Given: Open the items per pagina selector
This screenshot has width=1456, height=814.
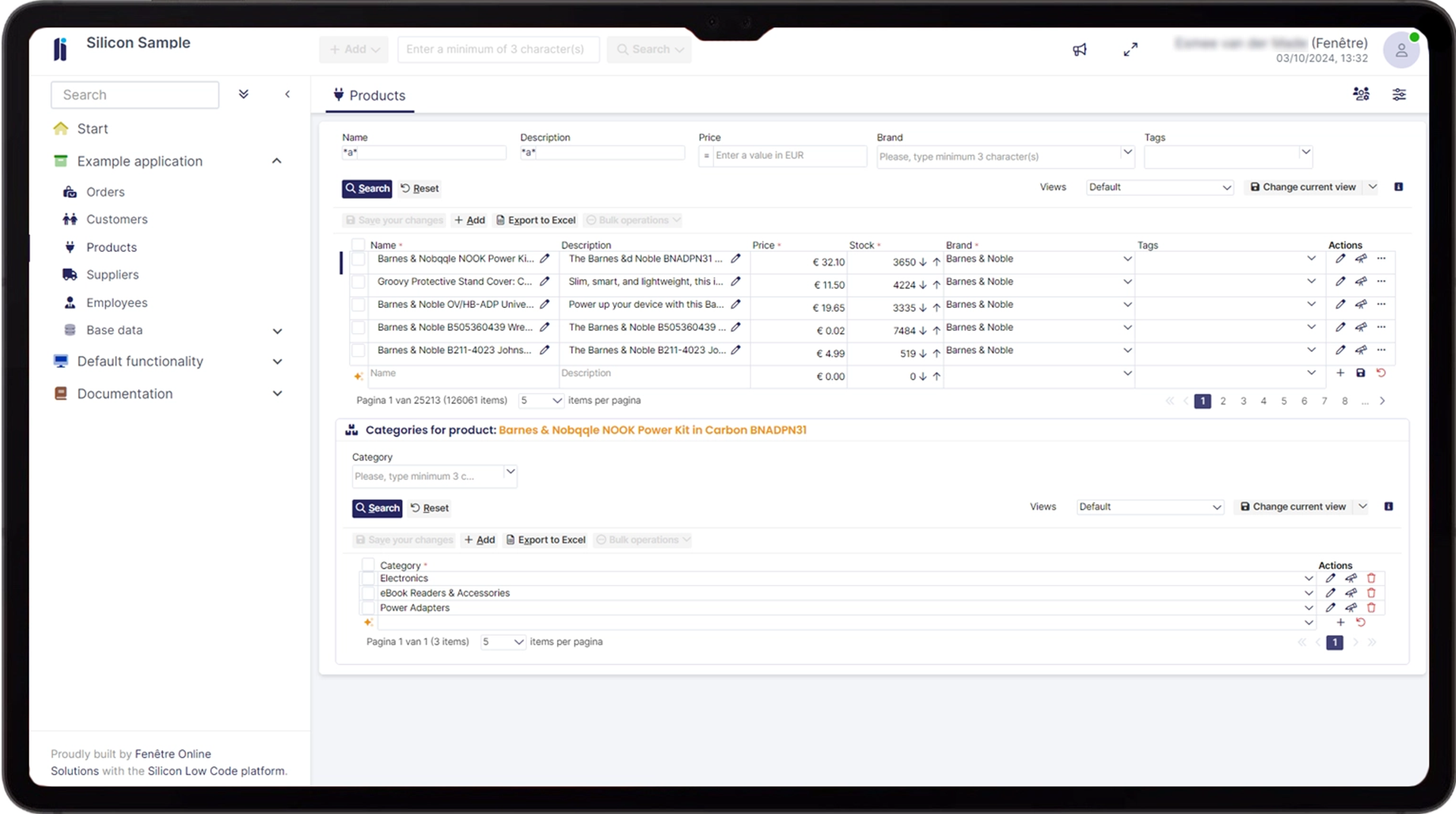Looking at the screenshot, I should click(540, 400).
